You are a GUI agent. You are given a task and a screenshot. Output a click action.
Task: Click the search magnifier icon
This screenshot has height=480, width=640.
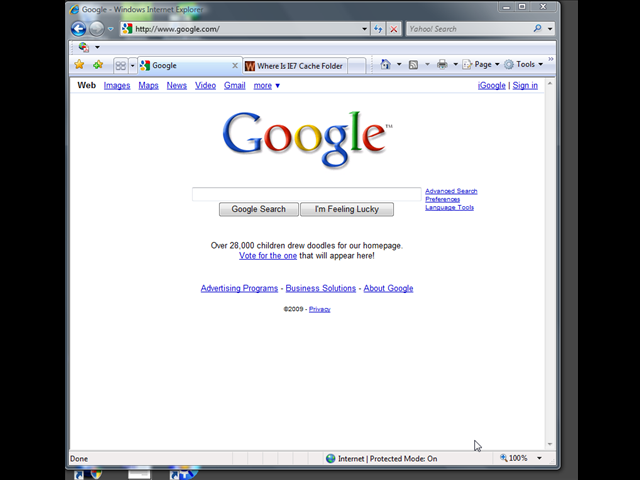[538, 28]
